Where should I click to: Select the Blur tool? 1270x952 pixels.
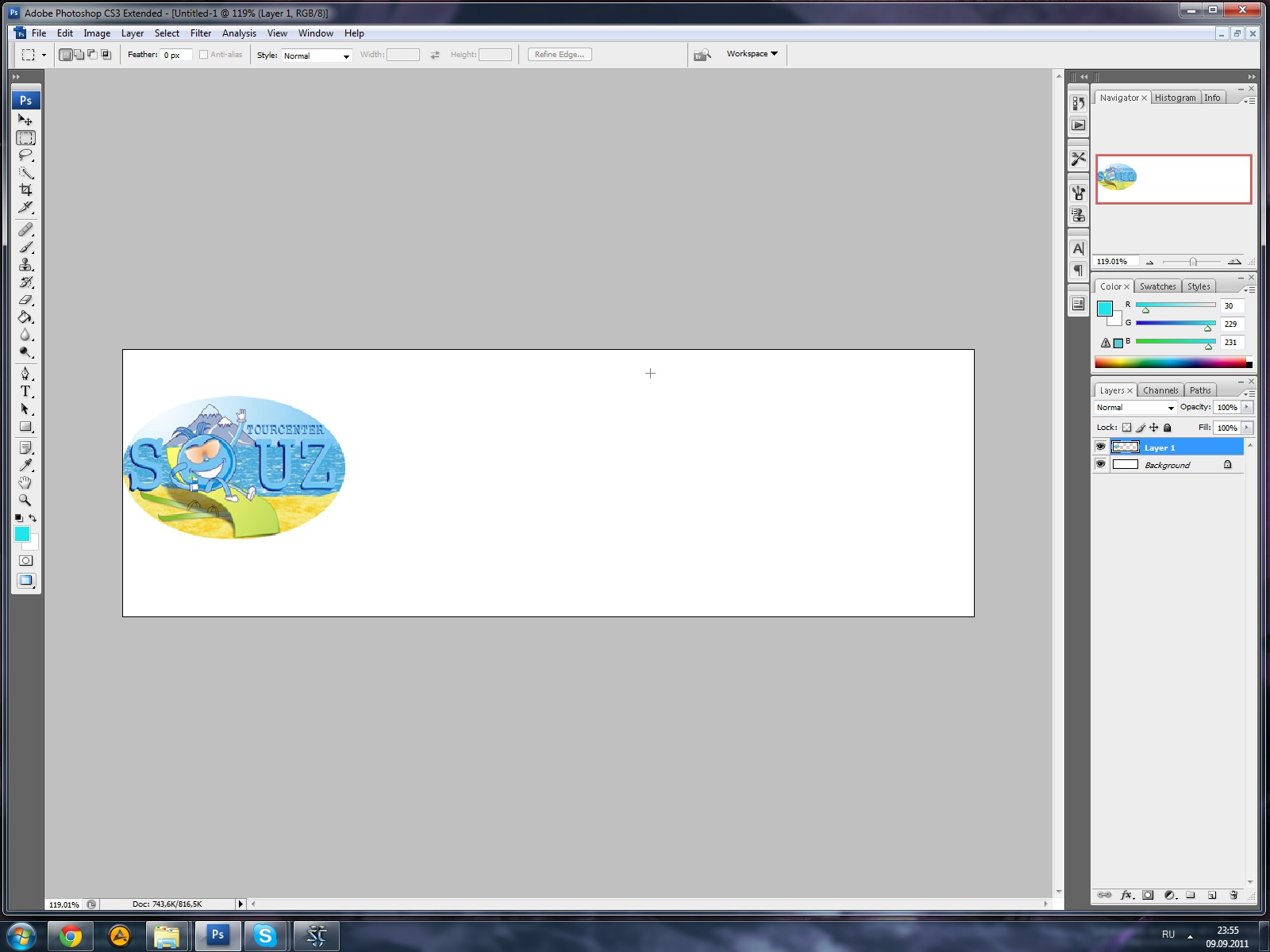25,334
